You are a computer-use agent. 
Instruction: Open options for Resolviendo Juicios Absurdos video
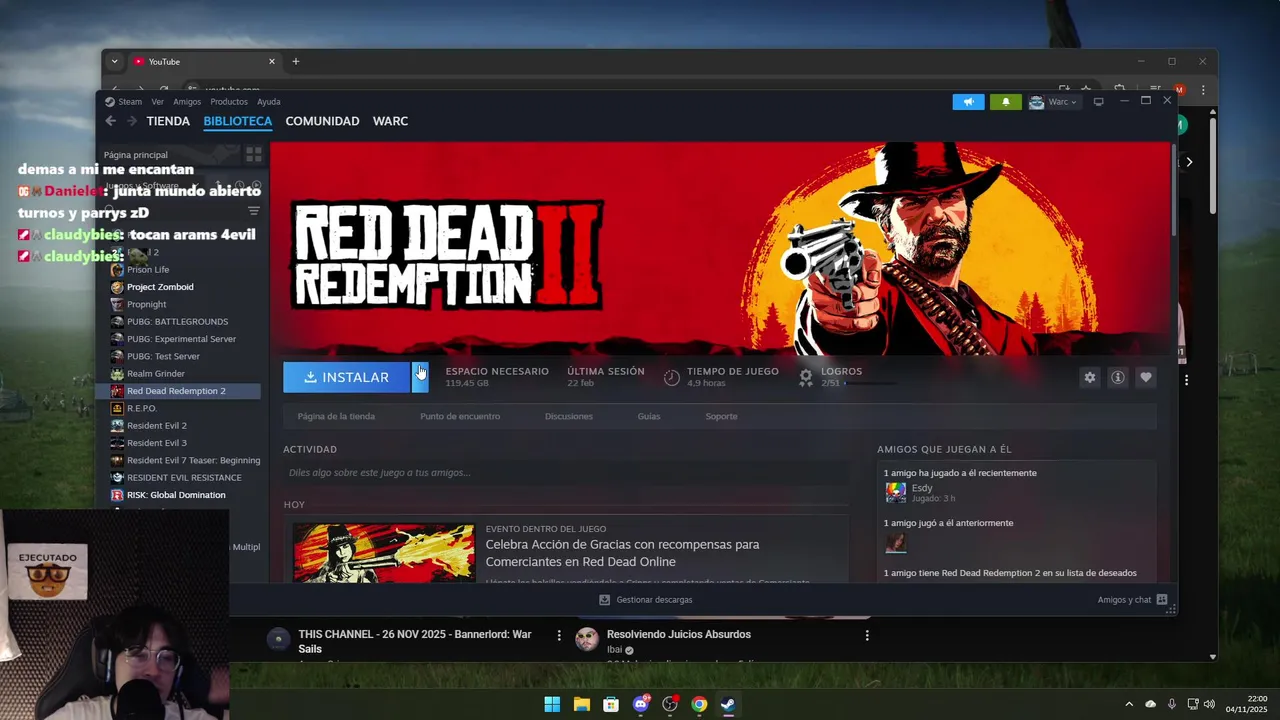pyautogui.click(x=867, y=636)
